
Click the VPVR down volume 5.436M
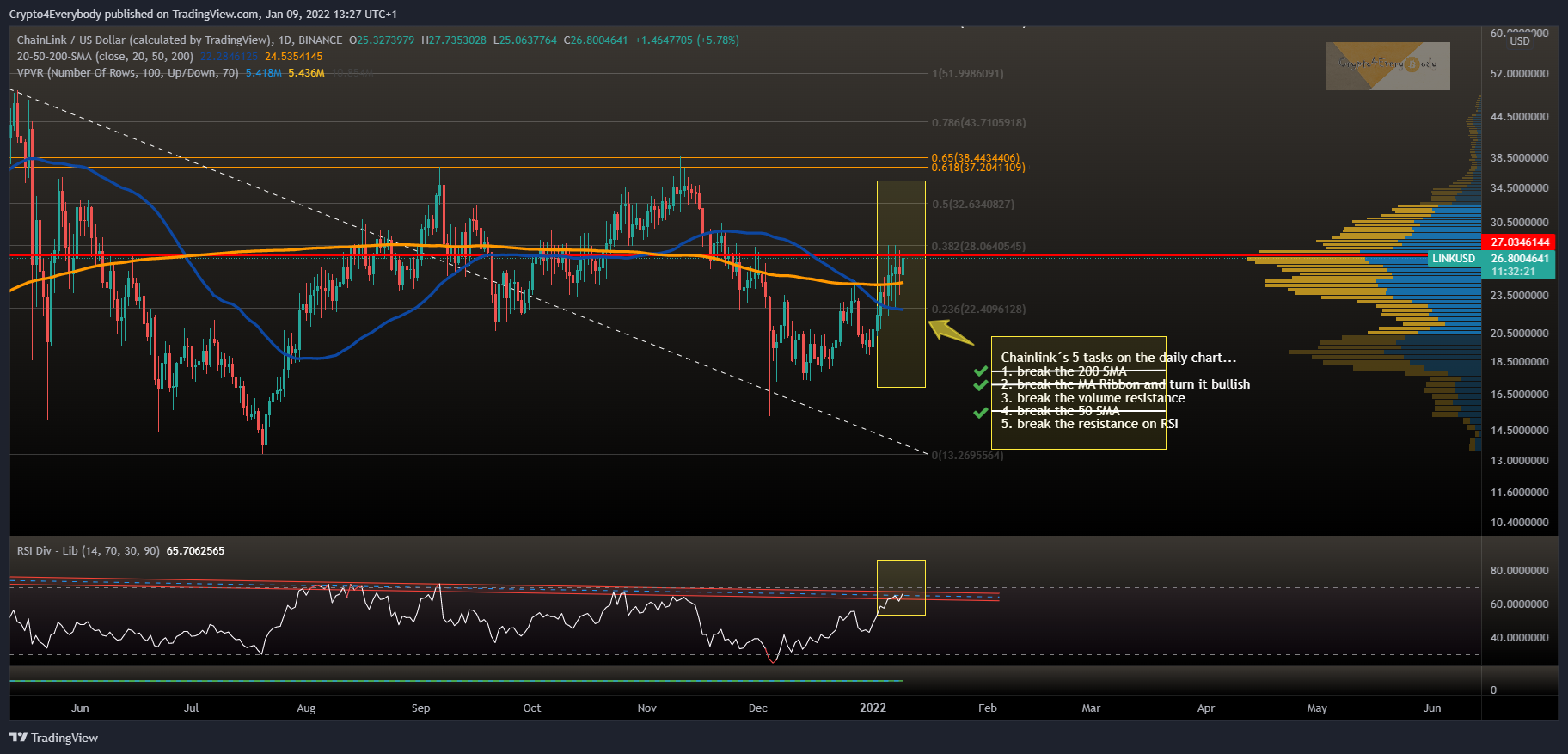click(x=306, y=73)
